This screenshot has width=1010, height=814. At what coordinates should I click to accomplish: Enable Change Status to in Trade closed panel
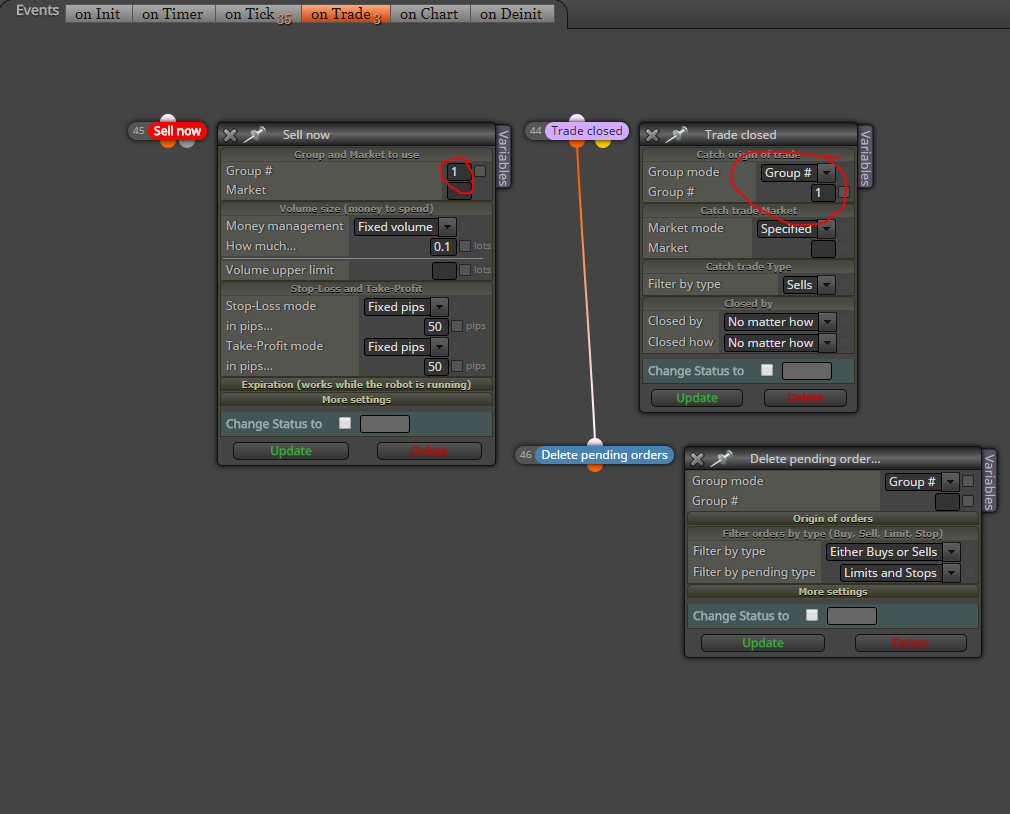tap(767, 370)
